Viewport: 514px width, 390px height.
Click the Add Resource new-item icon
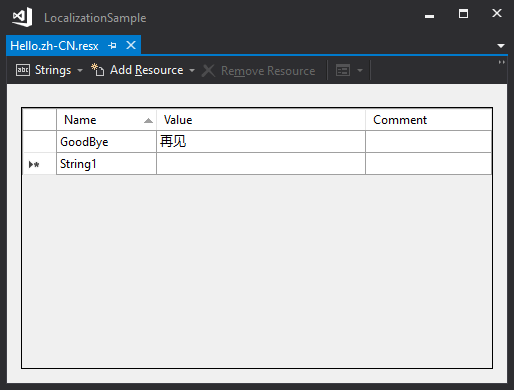click(97, 70)
